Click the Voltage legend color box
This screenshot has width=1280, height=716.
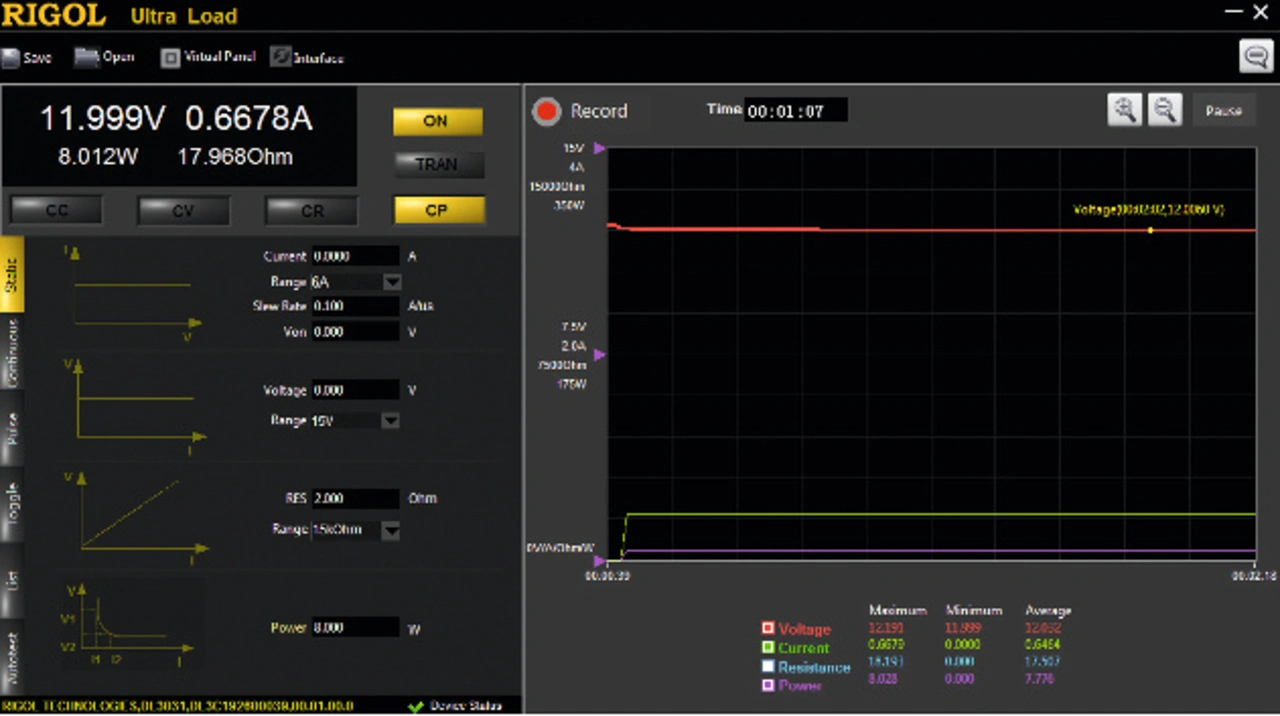[x=768, y=629]
